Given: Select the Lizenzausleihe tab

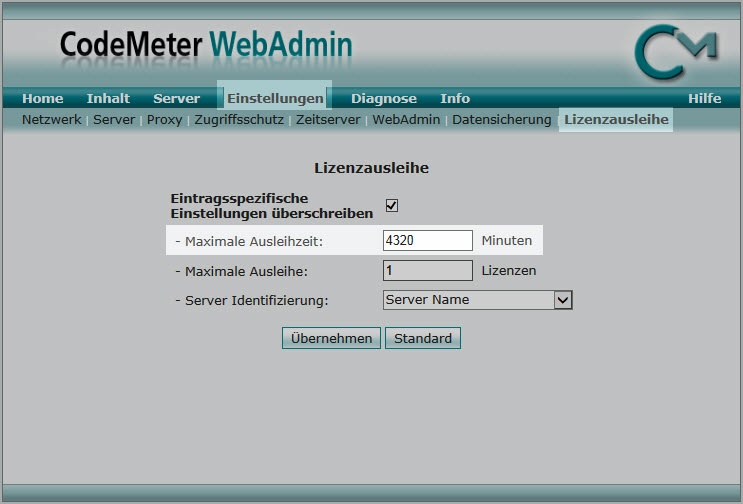Looking at the screenshot, I should click(616, 119).
